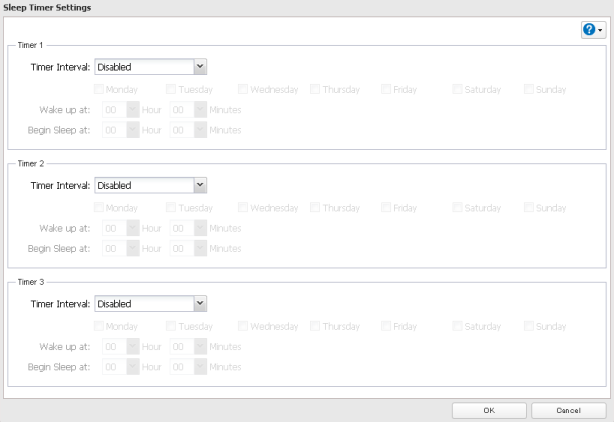This screenshot has height=422, width=614.
Task: Tick Saturday checkbox in Timer 3
Action: click(x=457, y=326)
